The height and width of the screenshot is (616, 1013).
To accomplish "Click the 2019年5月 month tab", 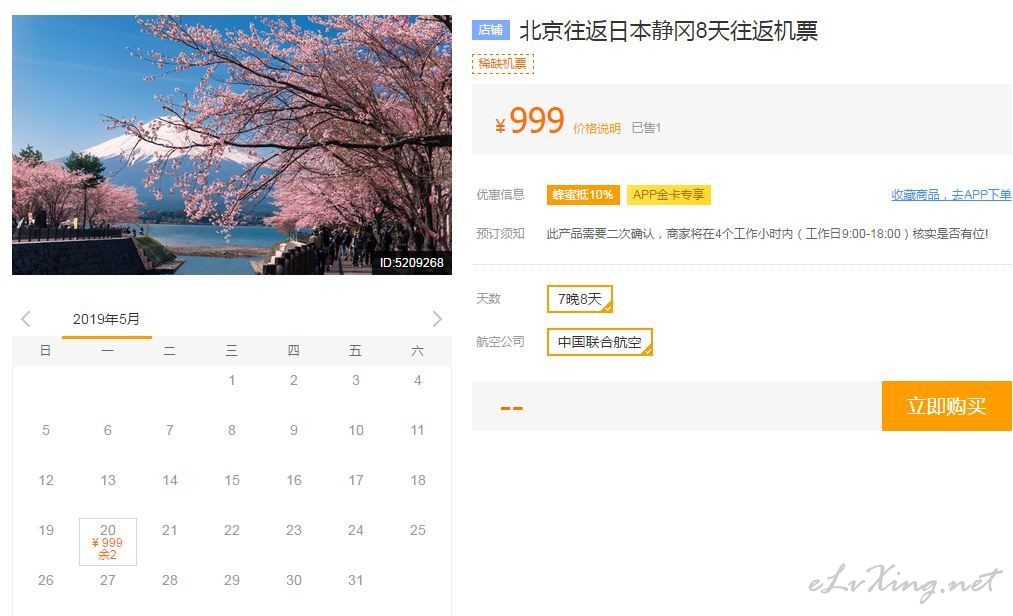I will point(107,319).
